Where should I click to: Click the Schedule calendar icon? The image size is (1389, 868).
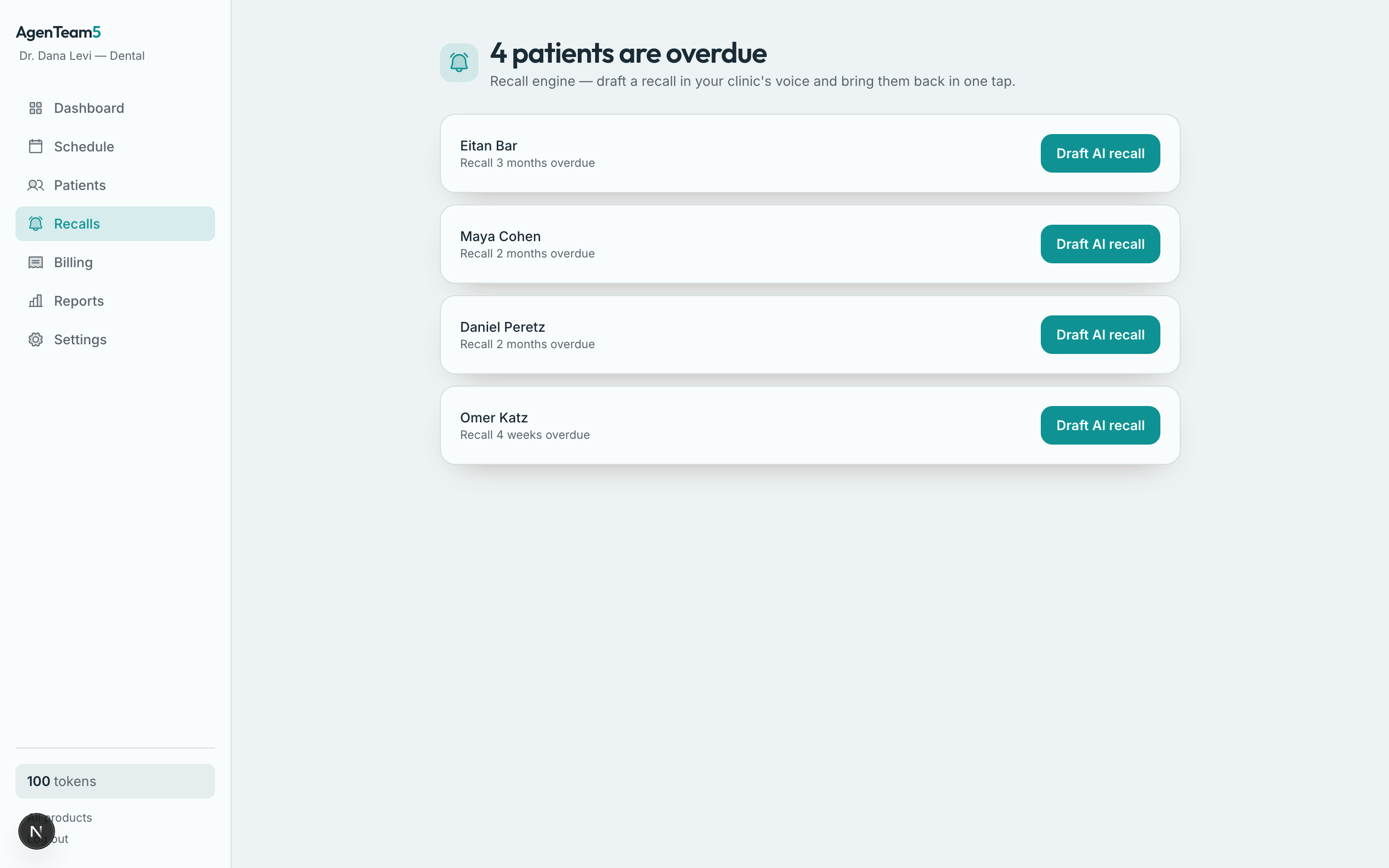tap(36, 147)
